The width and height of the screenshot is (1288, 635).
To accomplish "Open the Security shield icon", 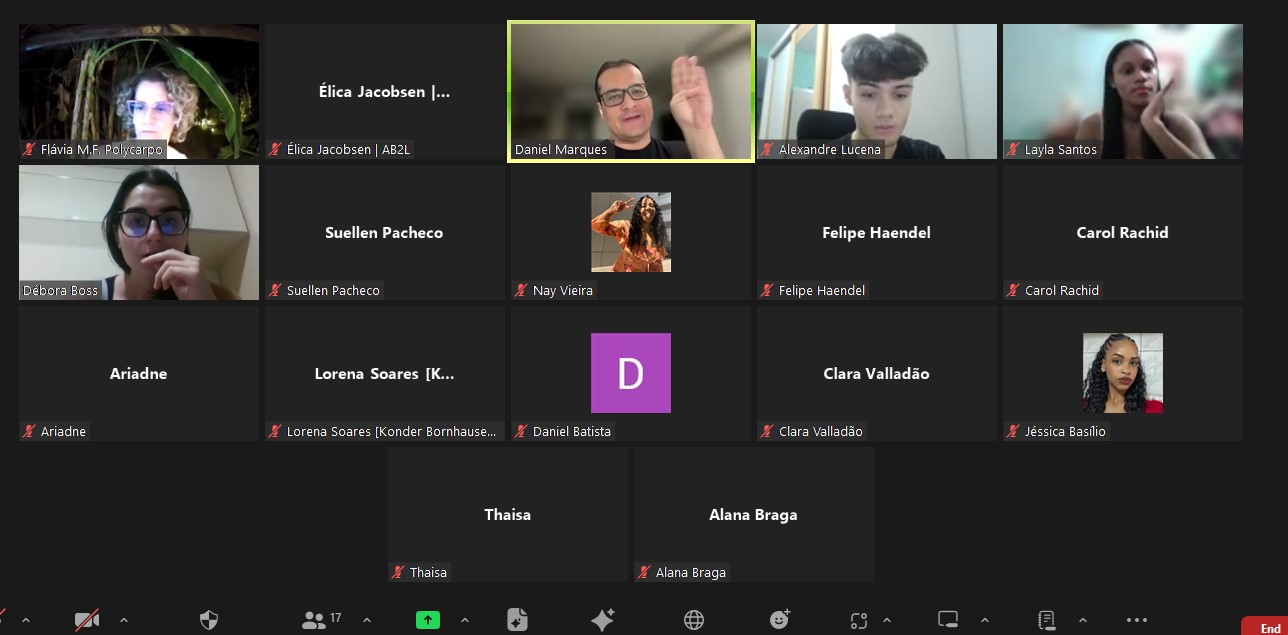I will 209,620.
